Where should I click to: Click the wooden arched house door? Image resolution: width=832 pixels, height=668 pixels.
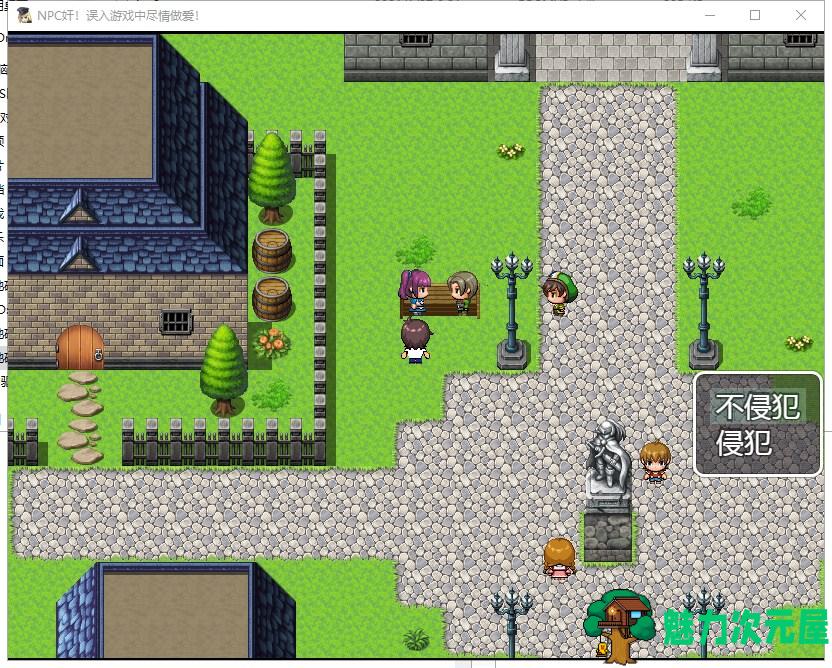pyautogui.click(x=80, y=348)
